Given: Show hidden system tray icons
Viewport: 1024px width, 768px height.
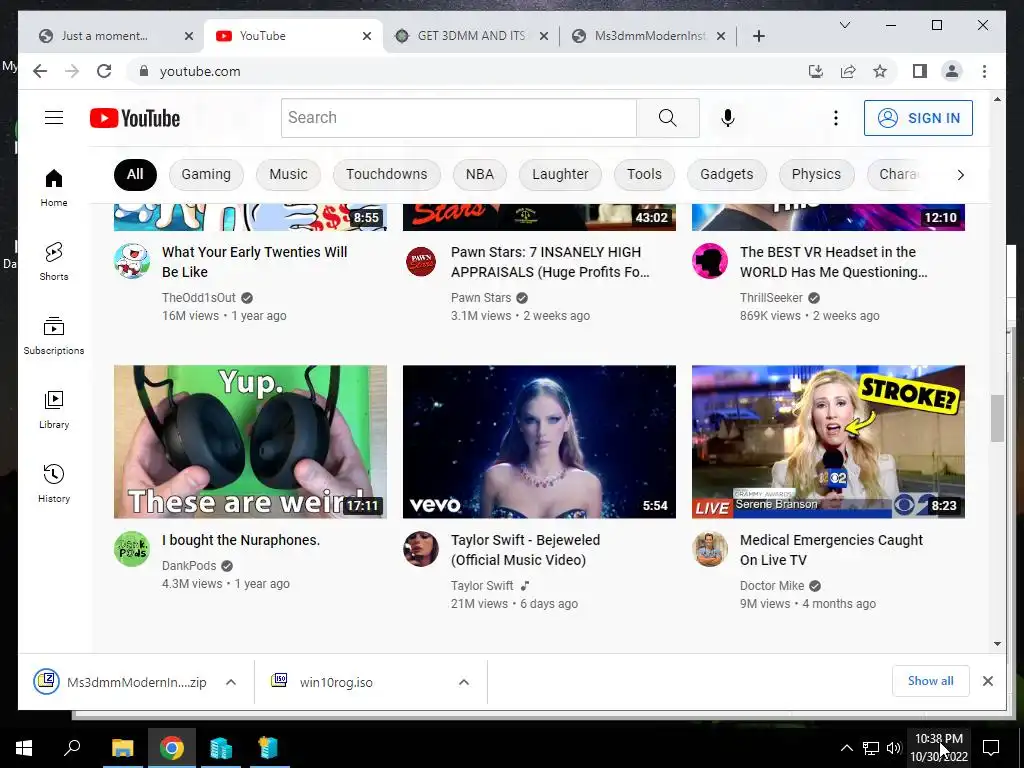Looking at the screenshot, I should (846, 748).
